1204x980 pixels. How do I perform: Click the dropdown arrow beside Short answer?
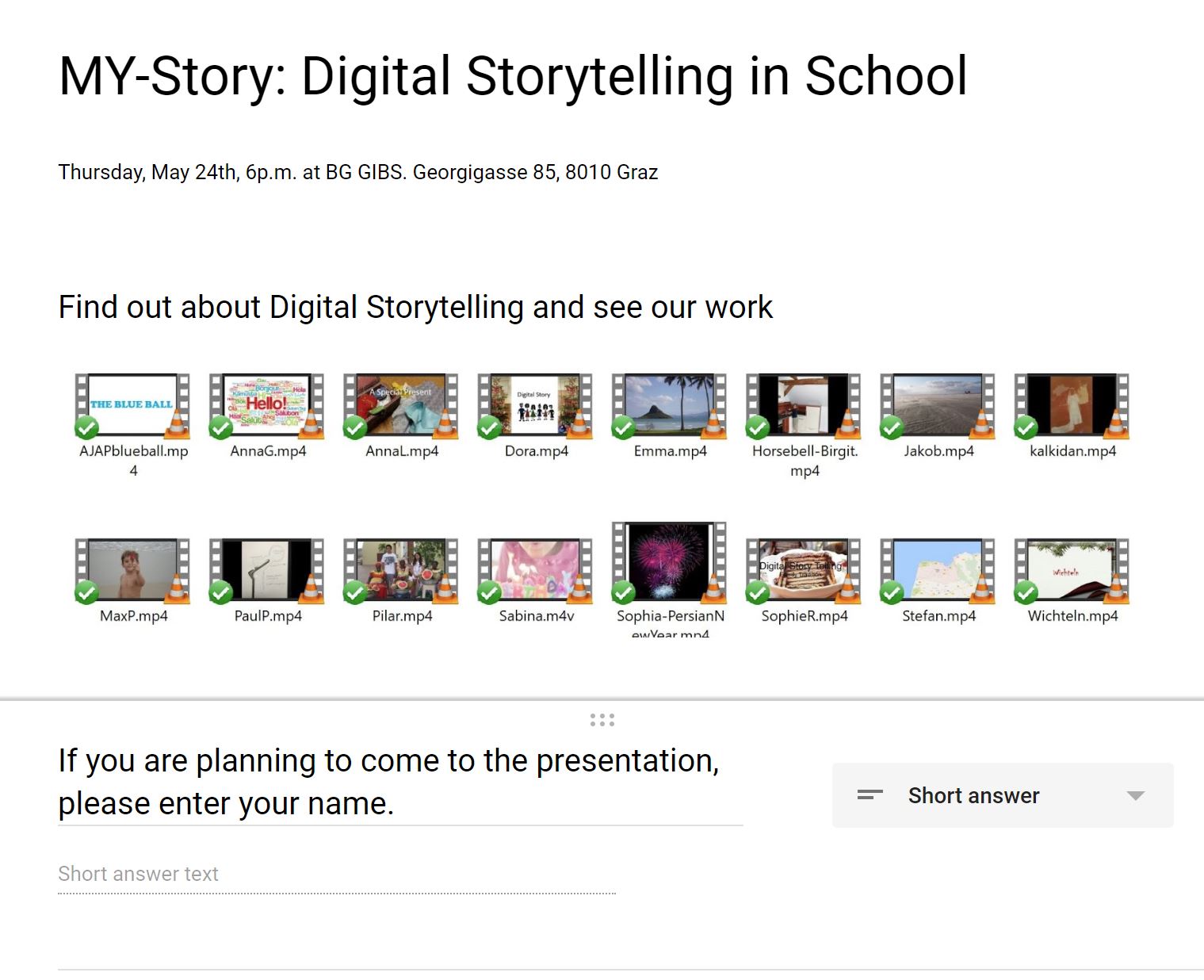click(1135, 796)
